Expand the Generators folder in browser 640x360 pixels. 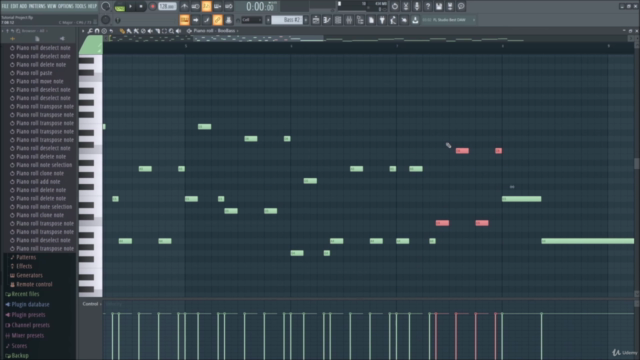pyautogui.click(x=29, y=276)
